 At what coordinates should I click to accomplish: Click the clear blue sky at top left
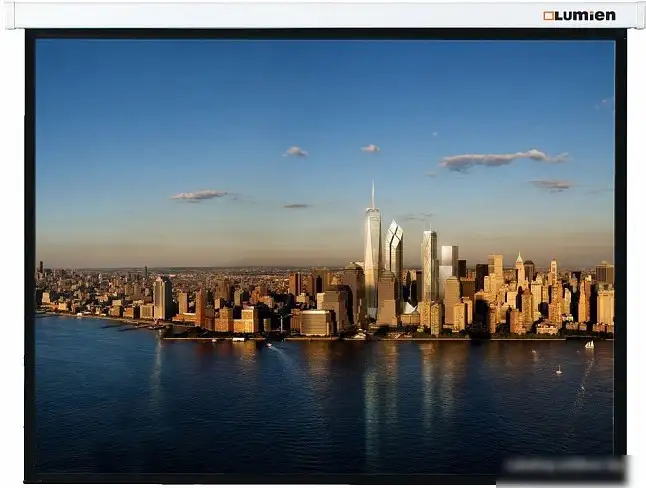[120, 90]
